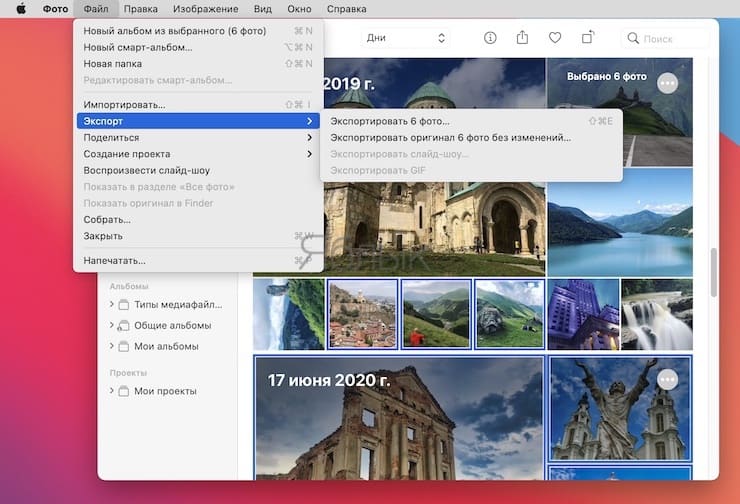Choose Новый смарт-альбом

[198, 47]
